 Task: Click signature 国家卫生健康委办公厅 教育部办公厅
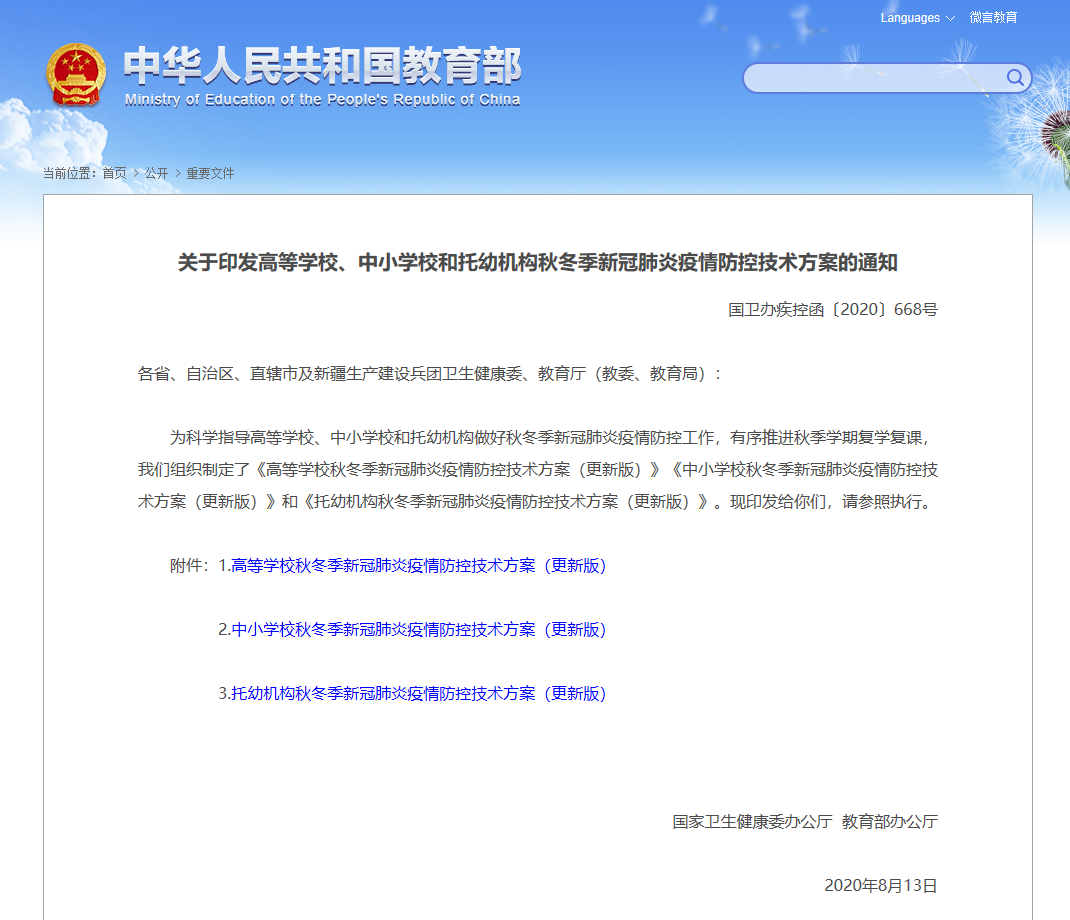tap(805, 822)
